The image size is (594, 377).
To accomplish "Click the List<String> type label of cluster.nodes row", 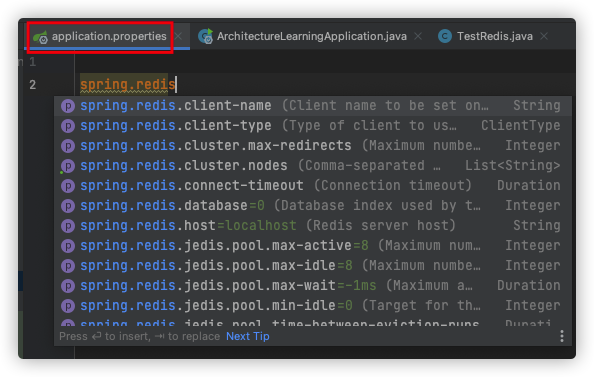I will click(513, 166).
